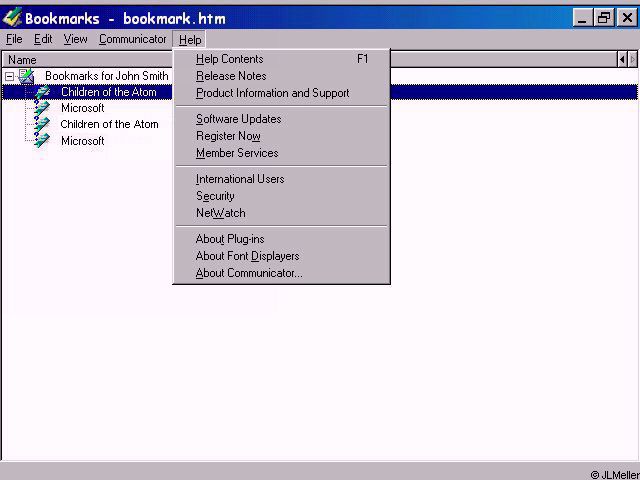This screenshot has height=480, width=640.
Task: Click Register Now menu entry
Action: pyautogui.click(x=282, y=136)
